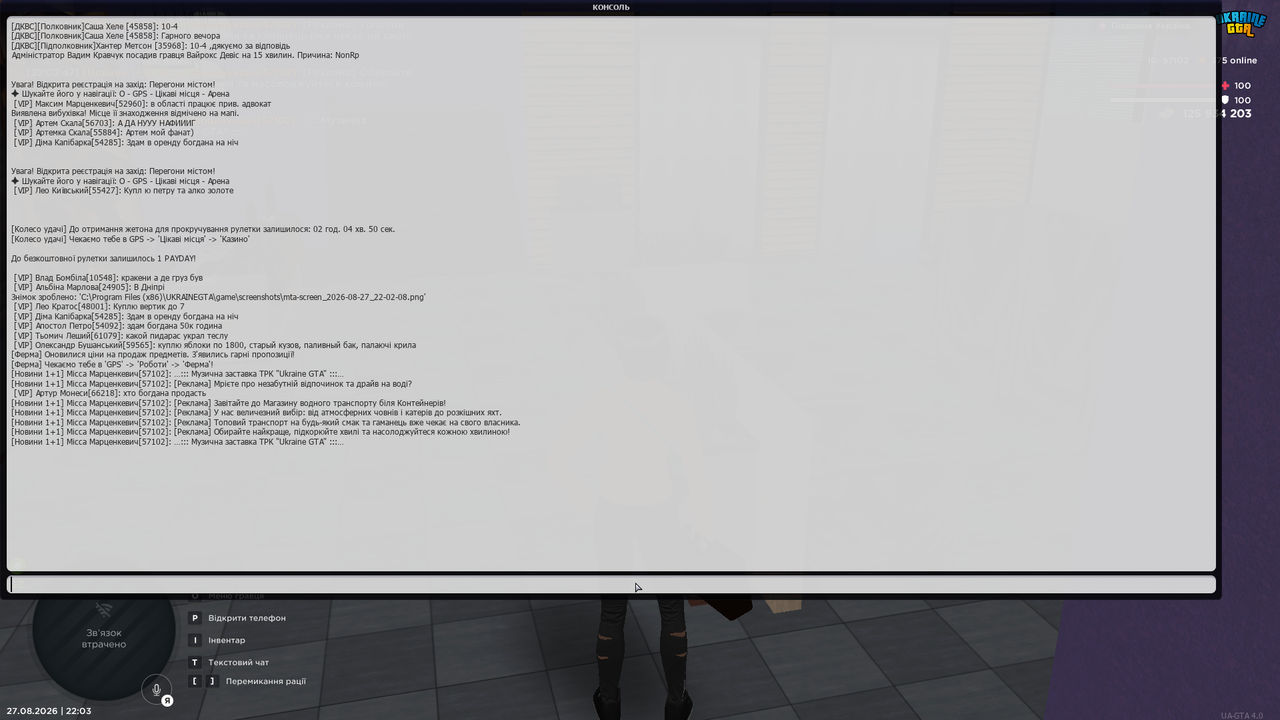Click the Альбіна Марлова В Дніпрі line
Screen dimensions: 1280x720
pos(89,287)
